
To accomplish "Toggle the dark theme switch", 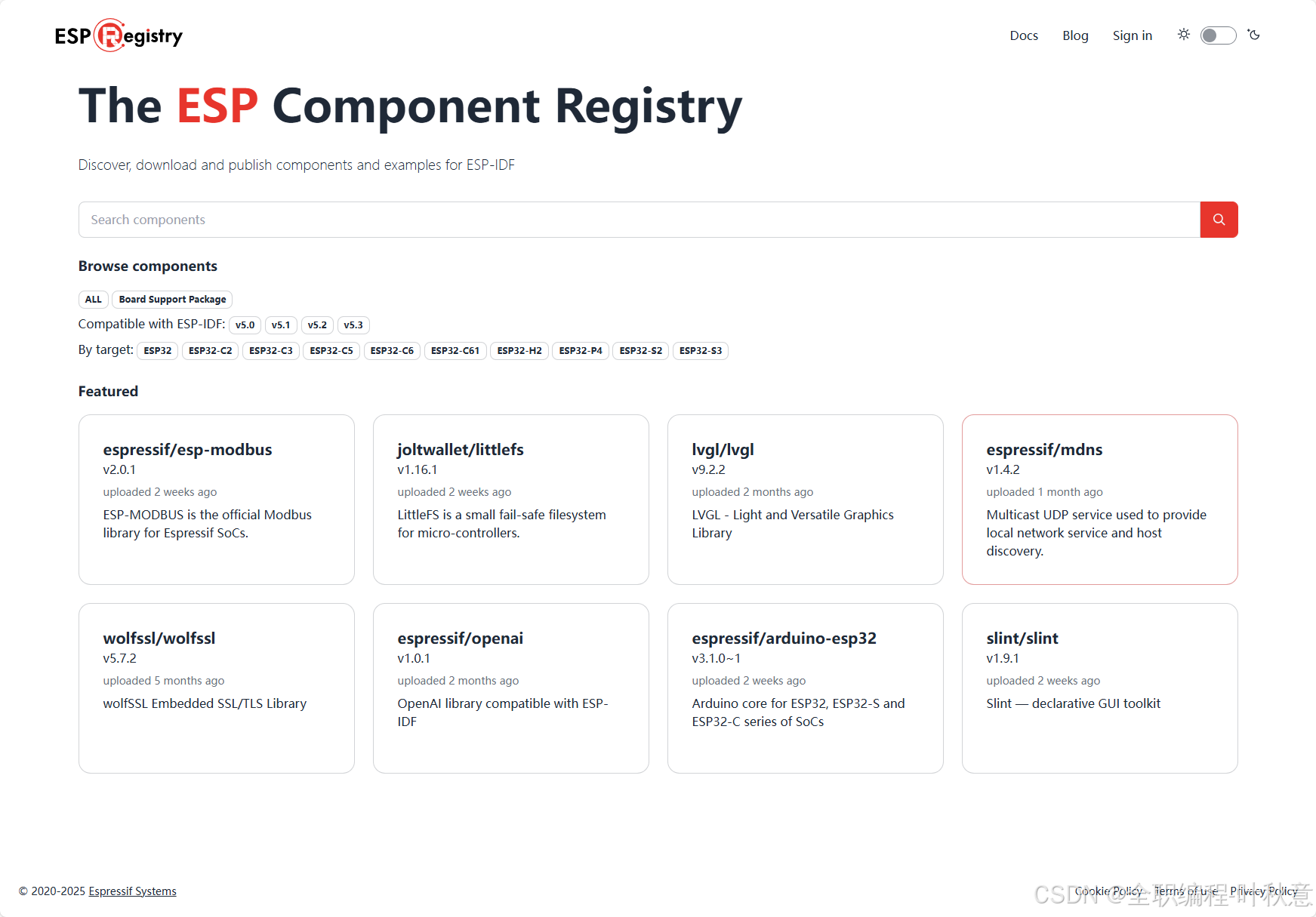I will point(1218,35).
